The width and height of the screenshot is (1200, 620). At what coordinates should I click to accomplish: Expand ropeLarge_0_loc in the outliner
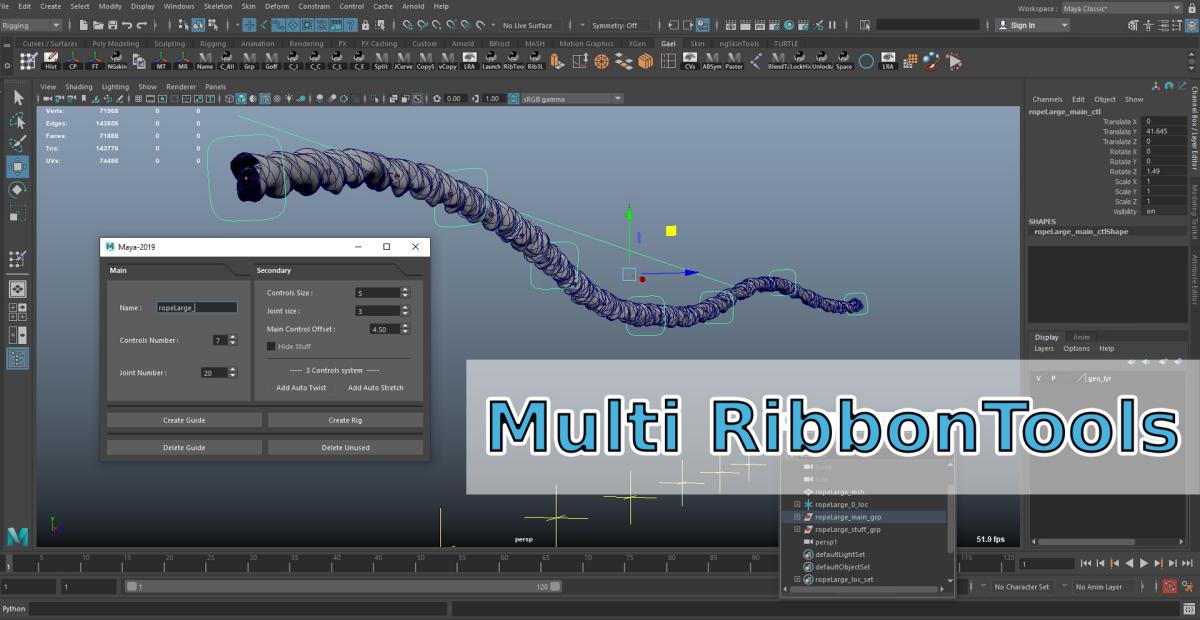tap(797, 504)
